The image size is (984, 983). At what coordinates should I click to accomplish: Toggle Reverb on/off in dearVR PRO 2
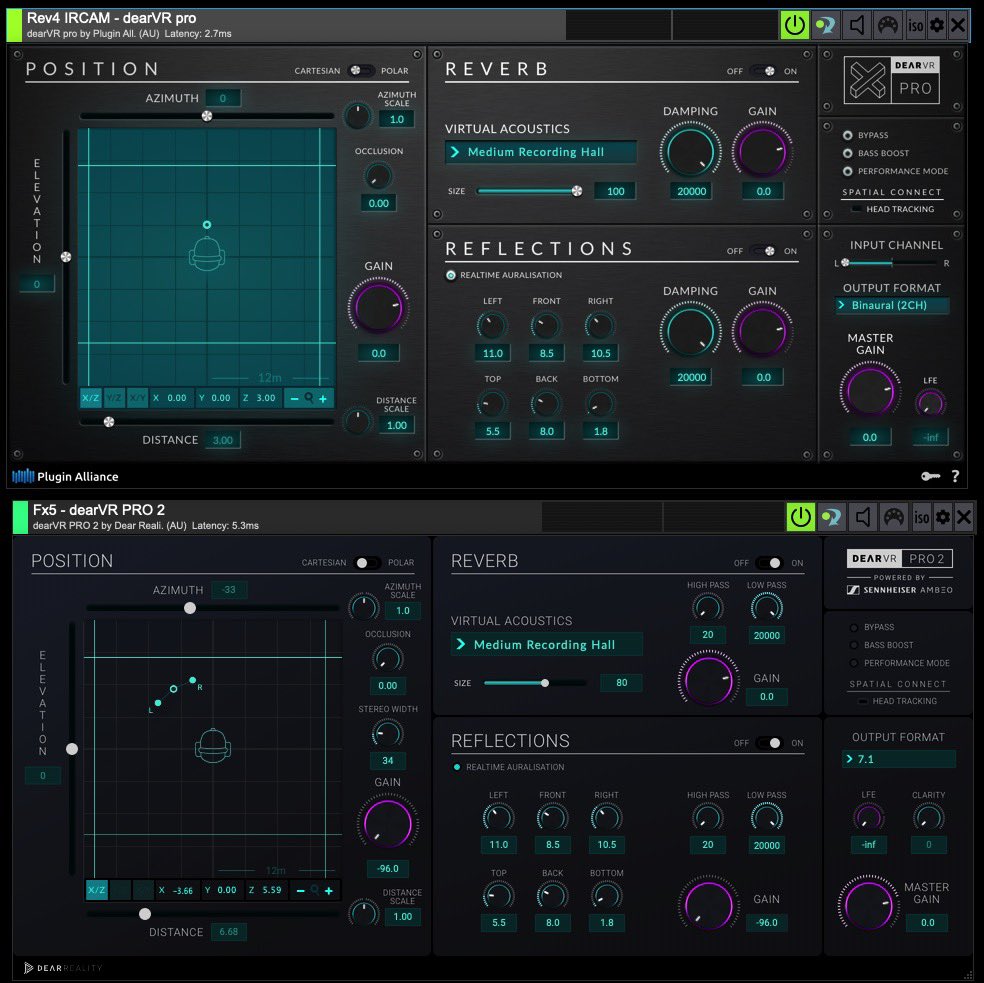[769, 563]
